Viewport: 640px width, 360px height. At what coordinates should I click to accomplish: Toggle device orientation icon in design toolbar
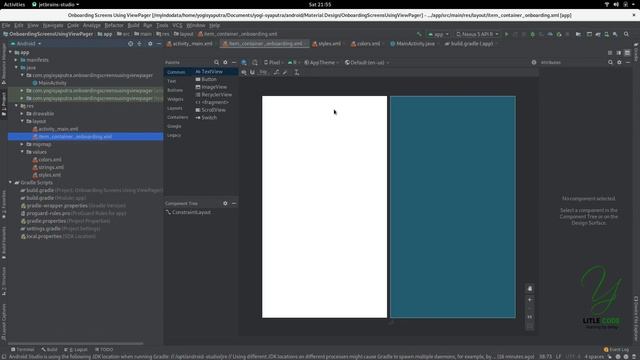255,62
